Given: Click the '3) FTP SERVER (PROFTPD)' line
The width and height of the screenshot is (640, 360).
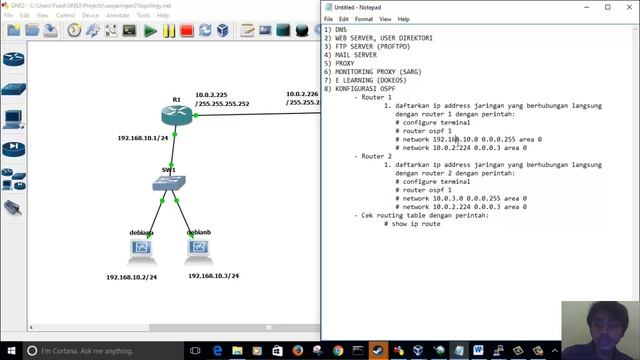Looking at the screenshot, I should (x=367, y=47).
